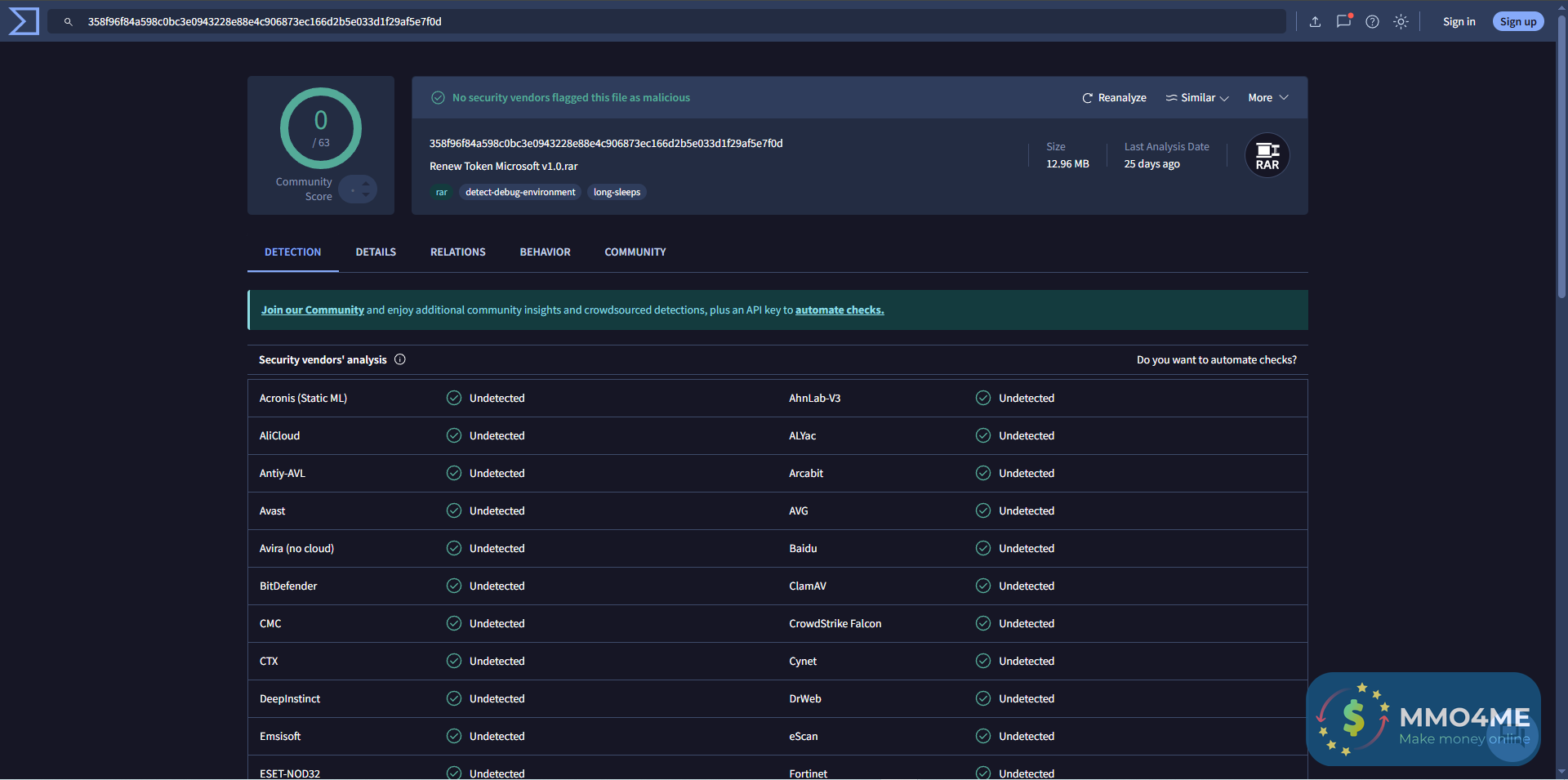Open notifications via flag icon with red dot
This screenshot has width=1568, height=780.
click(x=1343, y=22)
